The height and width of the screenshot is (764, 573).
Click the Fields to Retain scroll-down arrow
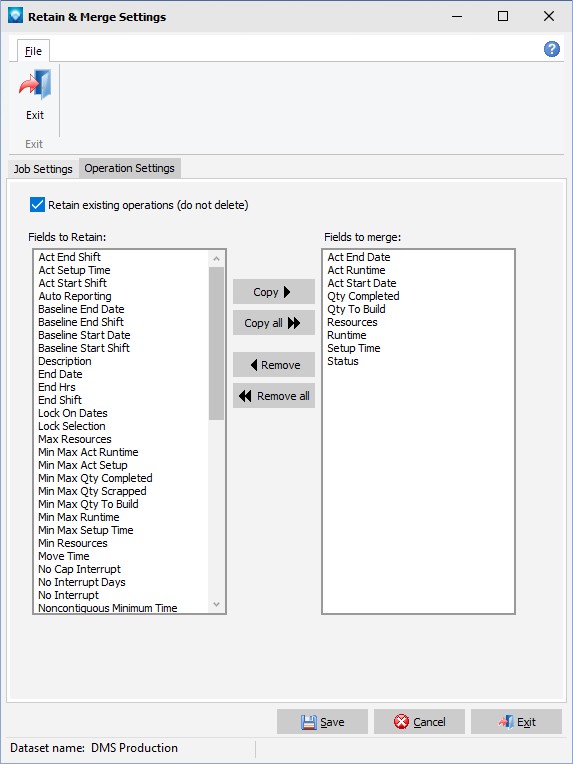[x=216, y=605]
